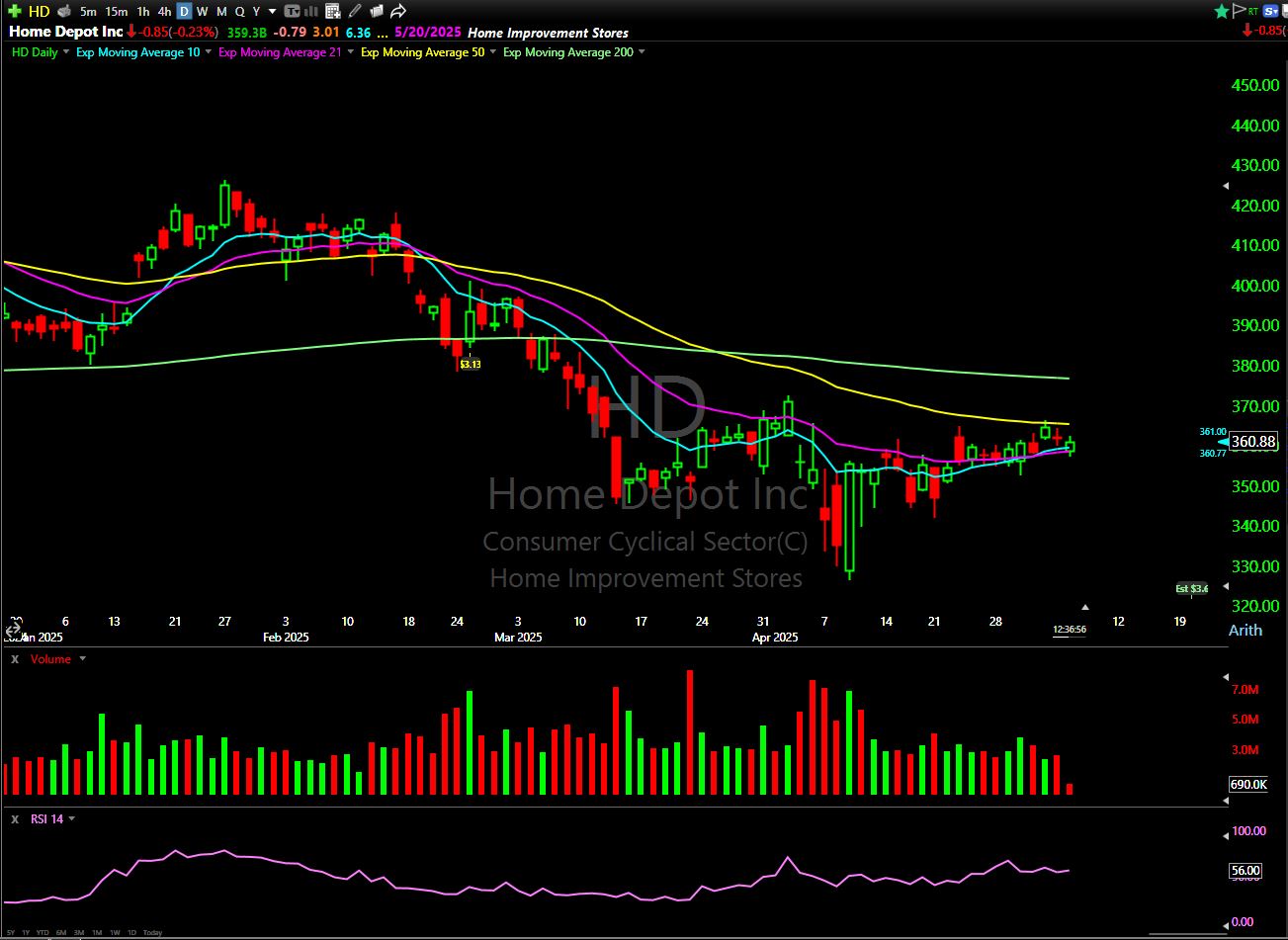Switch the chart to the 15m timeframe
This screenshot has height=940, width=1288.
click(x=116, y=11)
